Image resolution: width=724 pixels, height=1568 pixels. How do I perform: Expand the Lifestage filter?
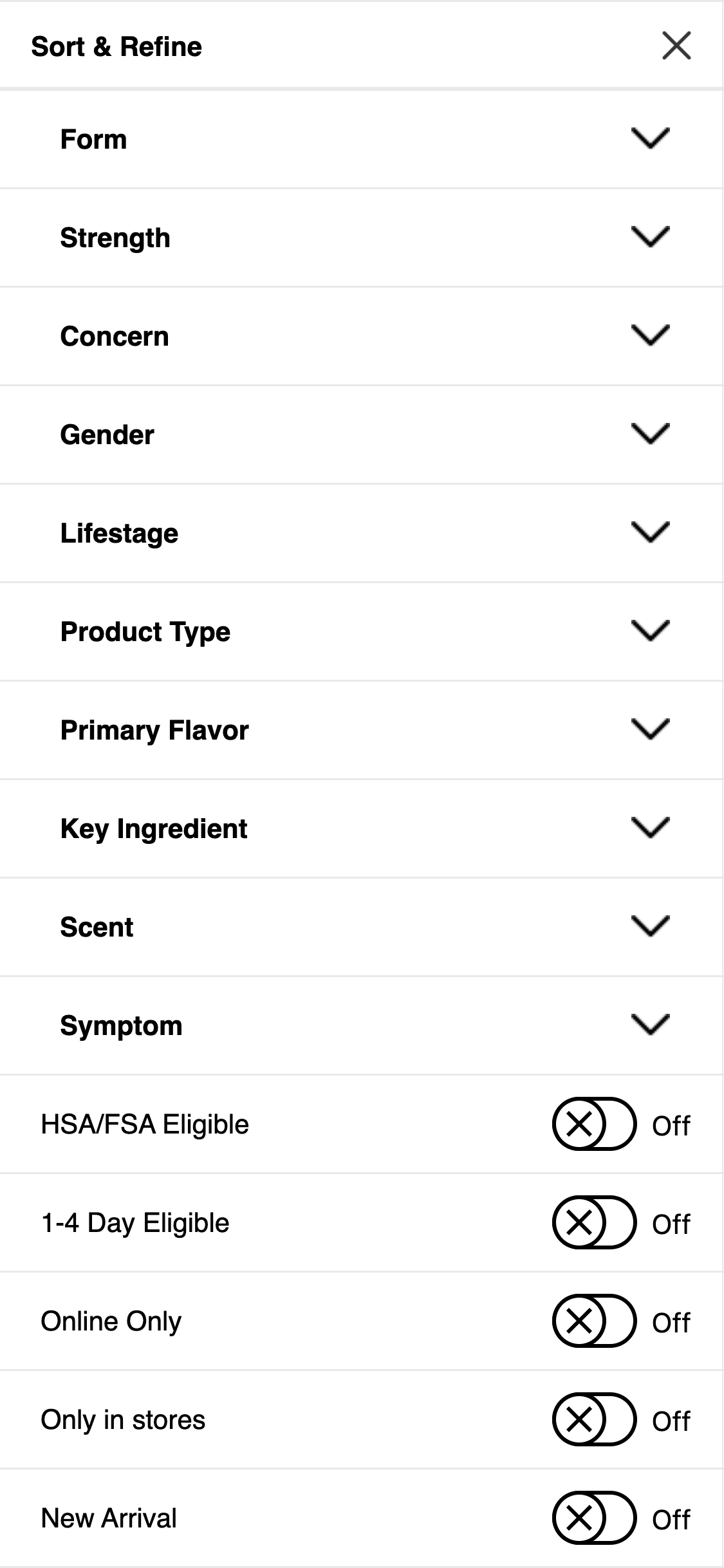click(652, 532)
